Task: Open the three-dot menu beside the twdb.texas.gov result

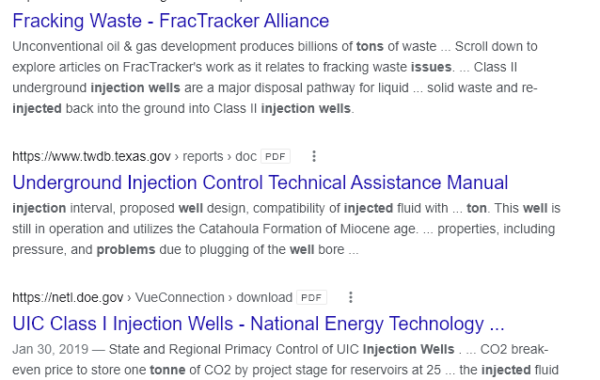Action: click(314, 156)
